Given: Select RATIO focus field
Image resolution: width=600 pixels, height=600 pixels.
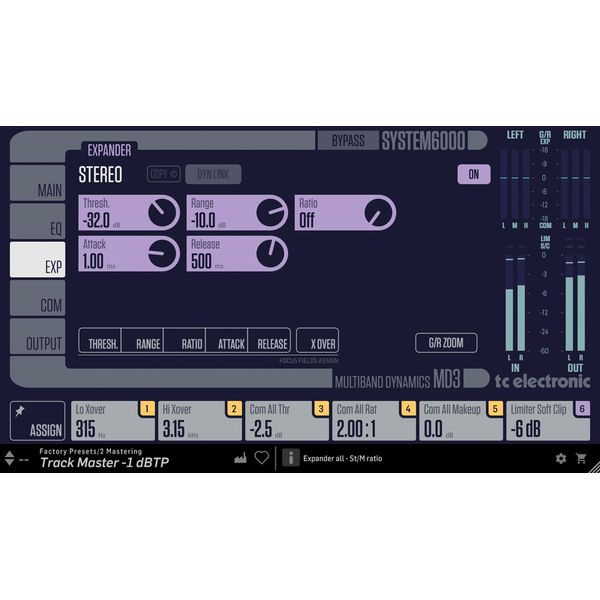Looking at the screenshot, I should point(184,340).
